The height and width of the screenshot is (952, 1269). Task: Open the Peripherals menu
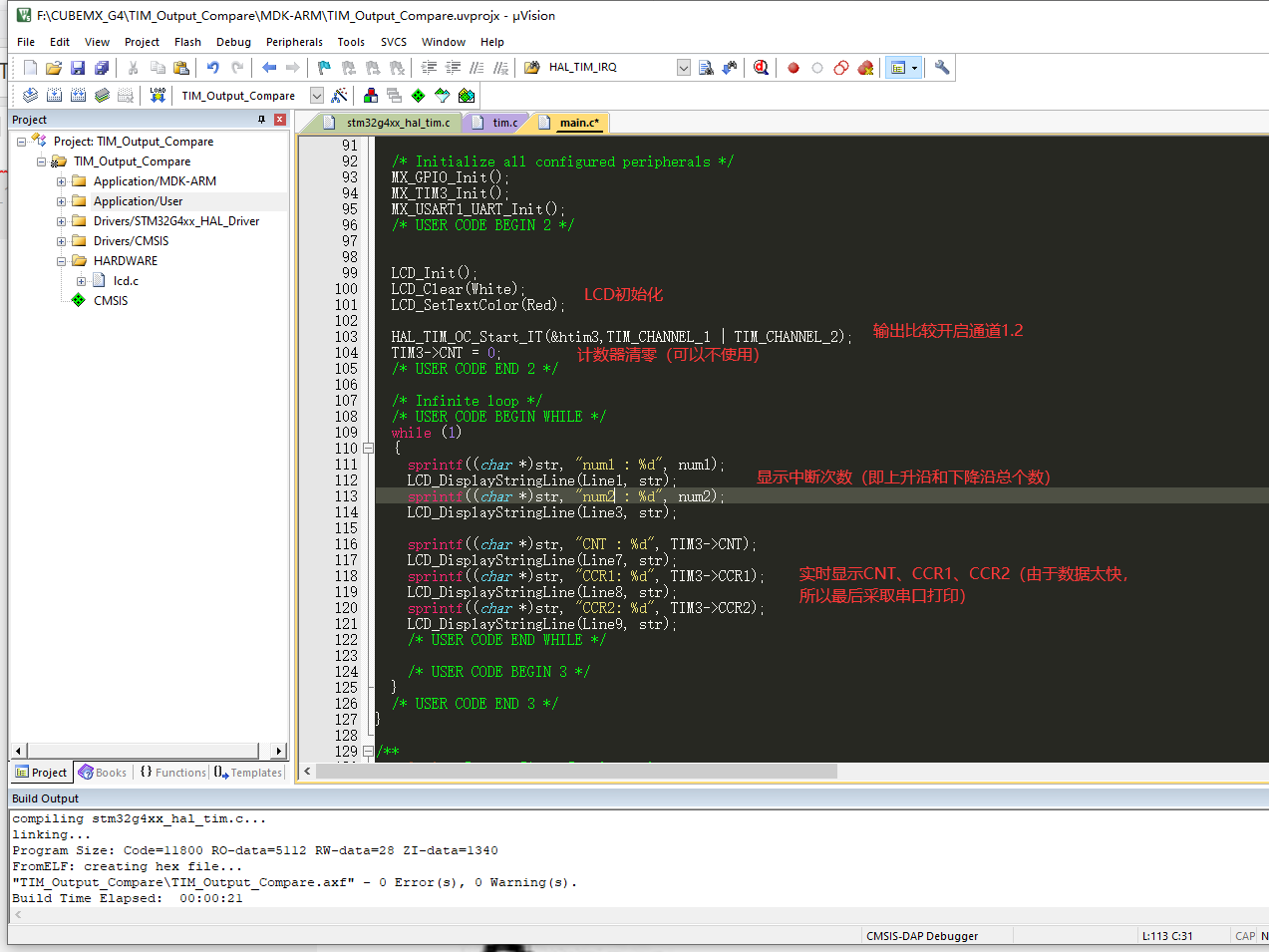coord(294,42)
